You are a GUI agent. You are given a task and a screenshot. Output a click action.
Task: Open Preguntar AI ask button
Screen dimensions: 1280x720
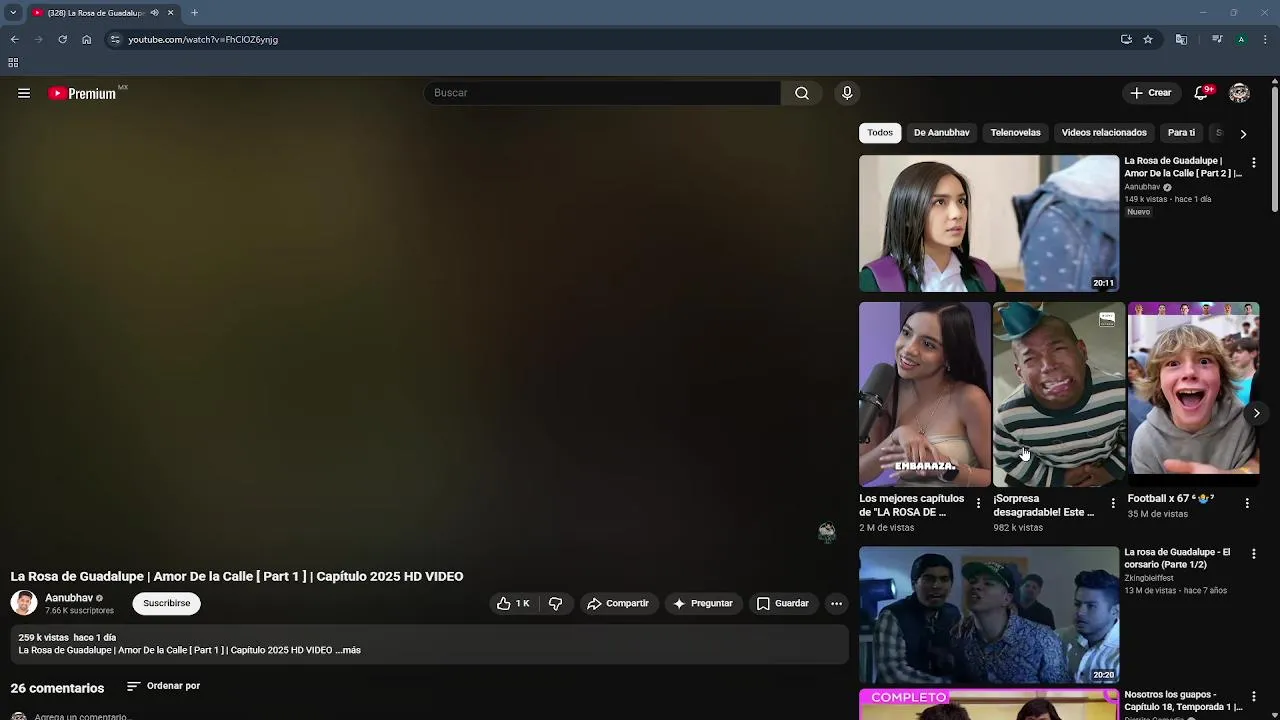pos(703,603)
